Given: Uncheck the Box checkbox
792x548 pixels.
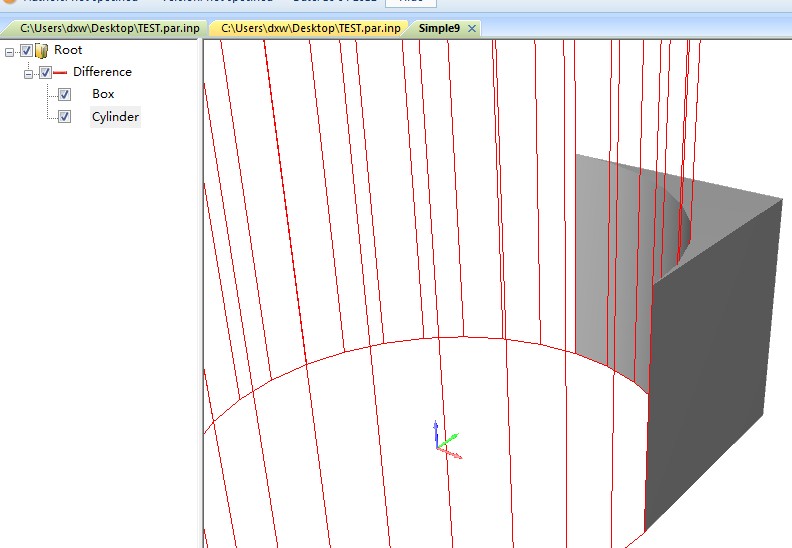Looking at the screenshot, I should point(64,94).
